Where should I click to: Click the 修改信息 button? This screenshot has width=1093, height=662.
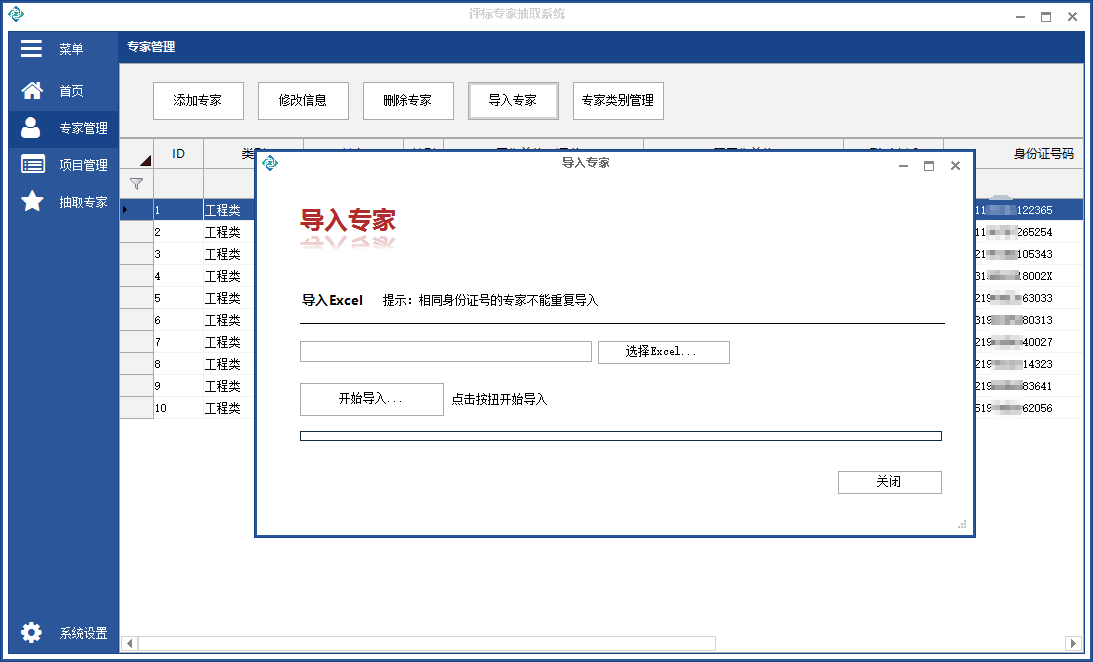303,100
